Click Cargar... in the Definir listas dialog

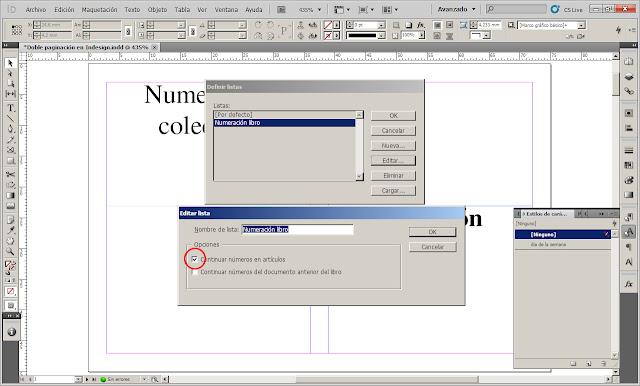click(x=393, y=191)
